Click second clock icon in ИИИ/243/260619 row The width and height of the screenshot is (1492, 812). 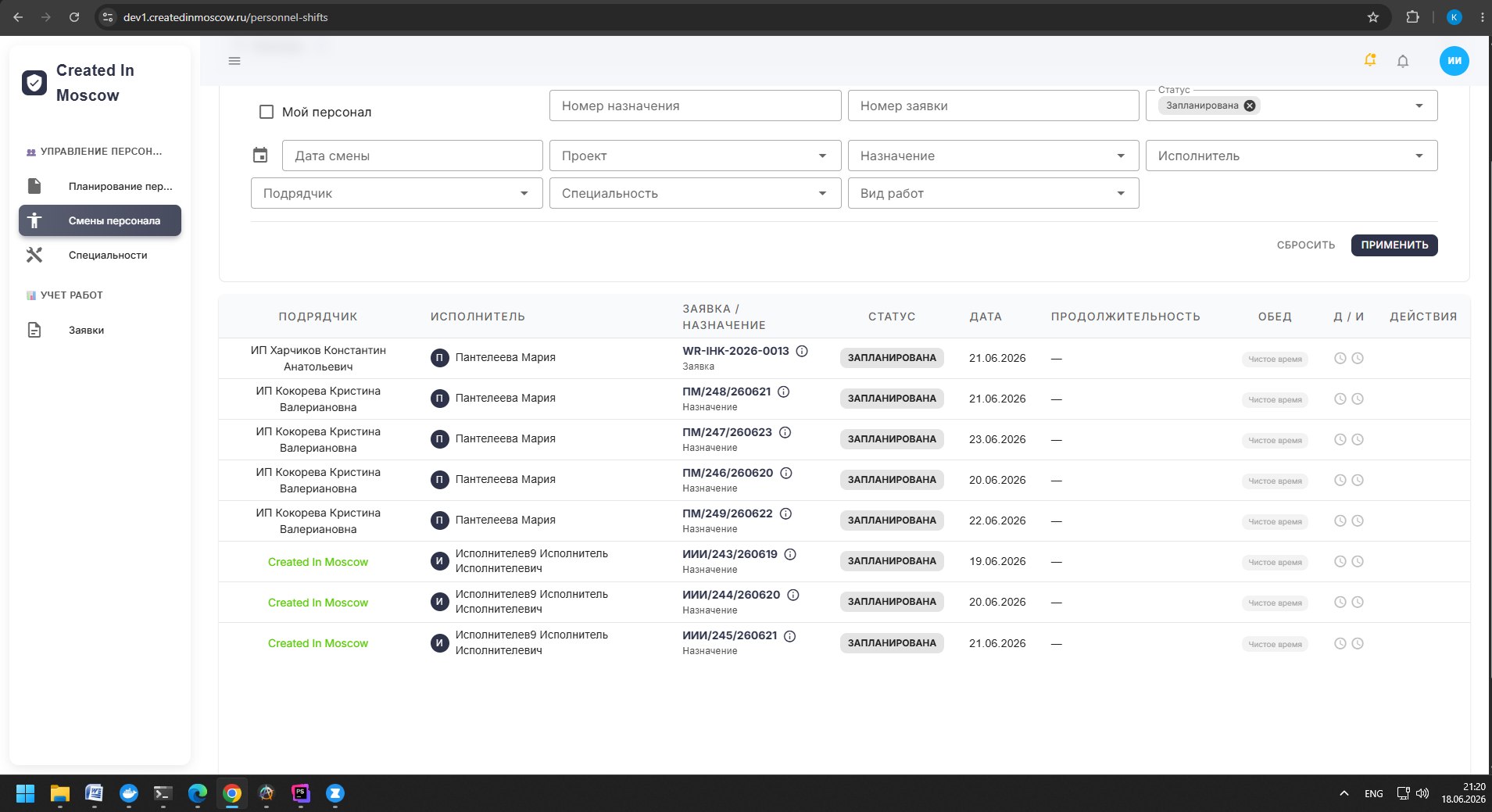pos(1358,561)
